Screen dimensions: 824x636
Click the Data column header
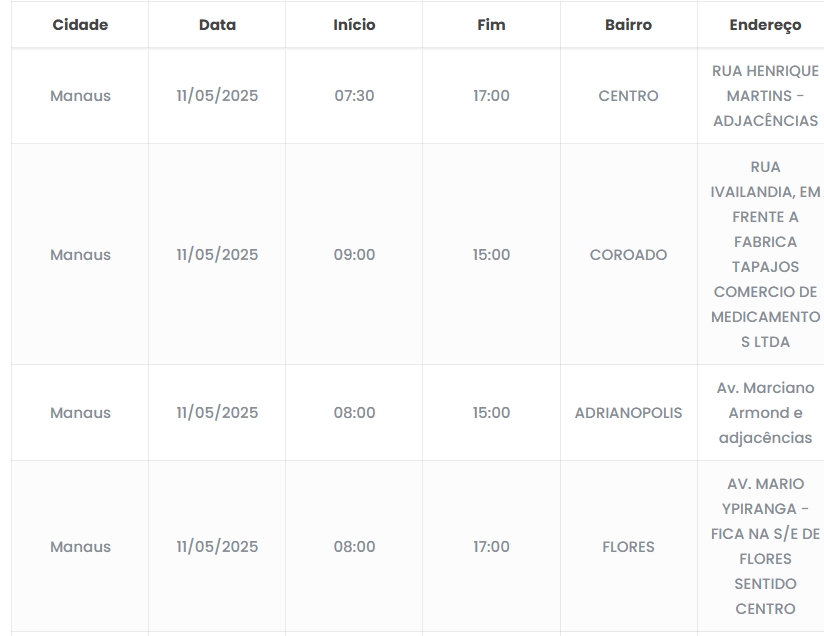click(x=217, y=25)
